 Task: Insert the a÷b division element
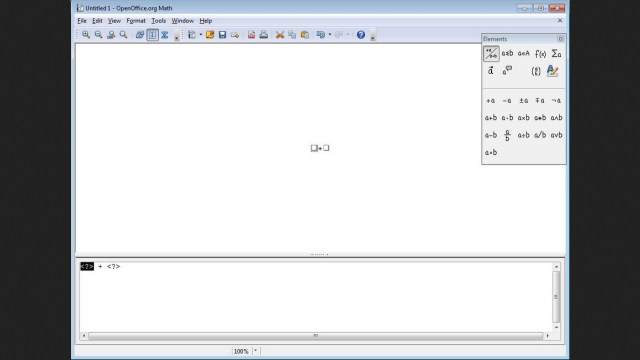(x=524, y=135)
